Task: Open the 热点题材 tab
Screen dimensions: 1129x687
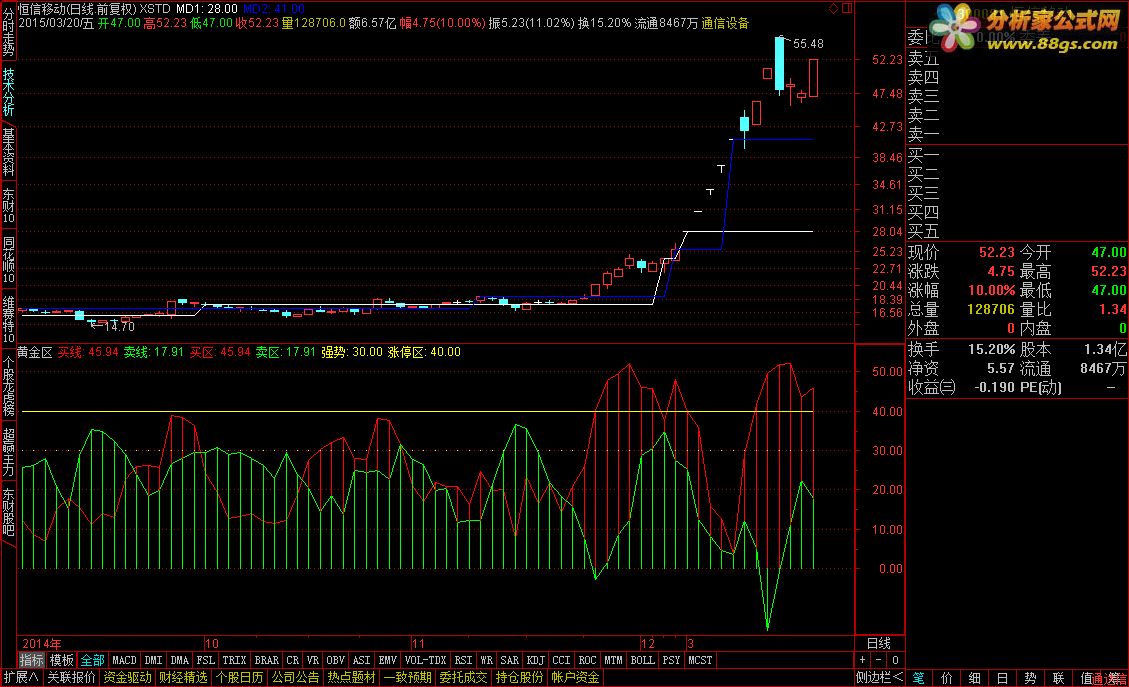Action: (351, 678)
